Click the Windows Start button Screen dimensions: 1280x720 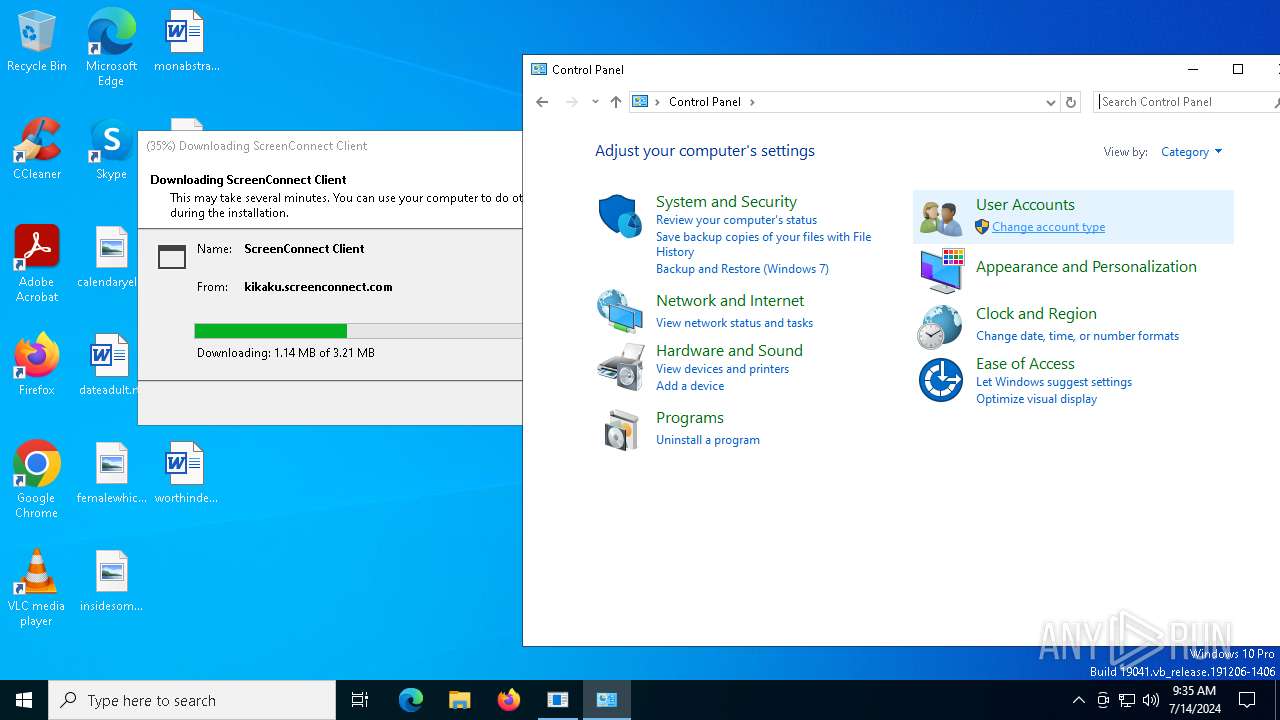pos(24,700)
